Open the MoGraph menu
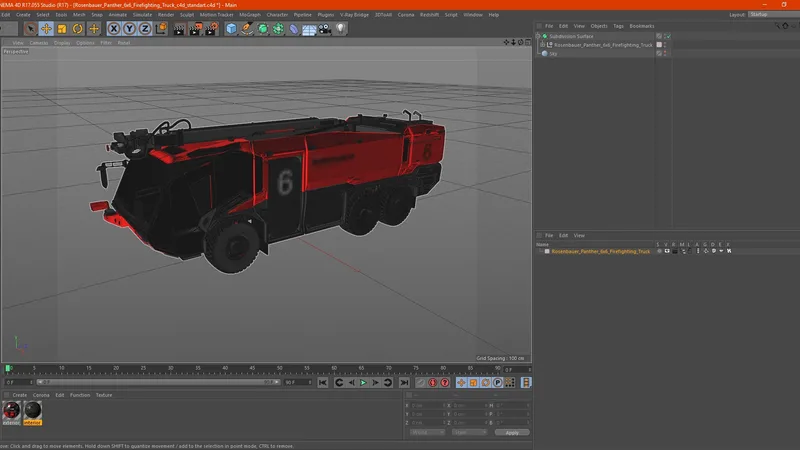800x450 pixels. pos(250,15)
